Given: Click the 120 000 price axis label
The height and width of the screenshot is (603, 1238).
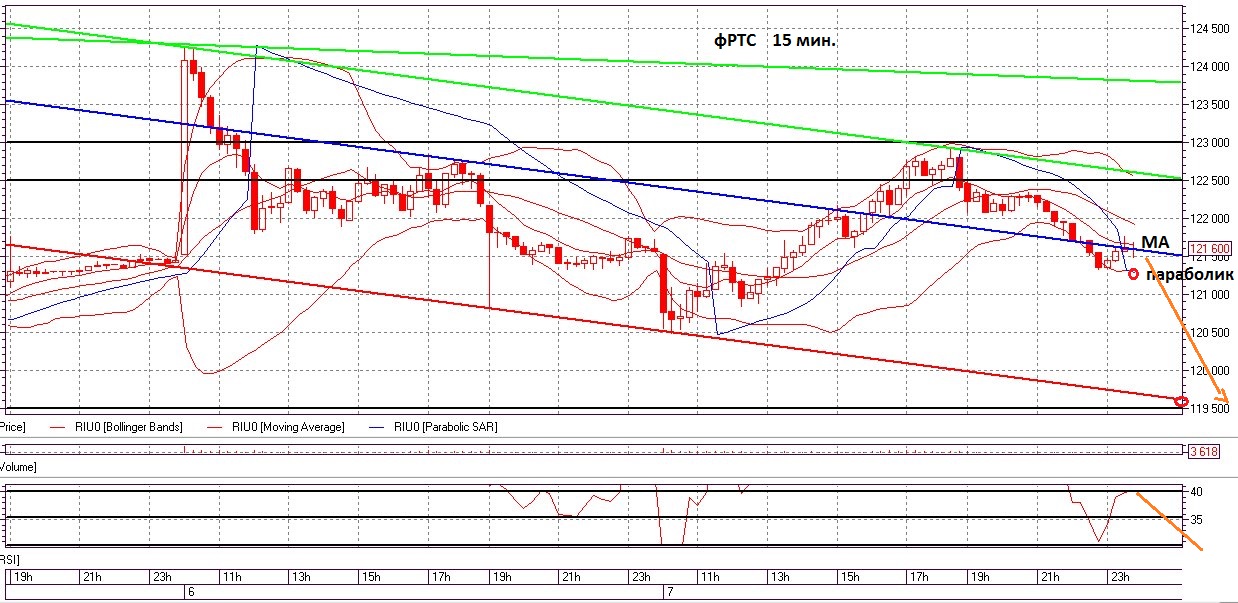Looking at the screenshot, I should pyautogui.click(x=1209, y=370).
